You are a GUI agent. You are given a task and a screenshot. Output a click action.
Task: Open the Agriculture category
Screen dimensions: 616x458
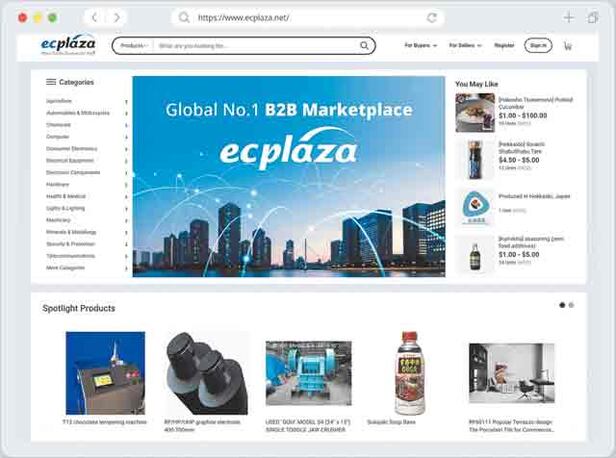coord(59,101)
